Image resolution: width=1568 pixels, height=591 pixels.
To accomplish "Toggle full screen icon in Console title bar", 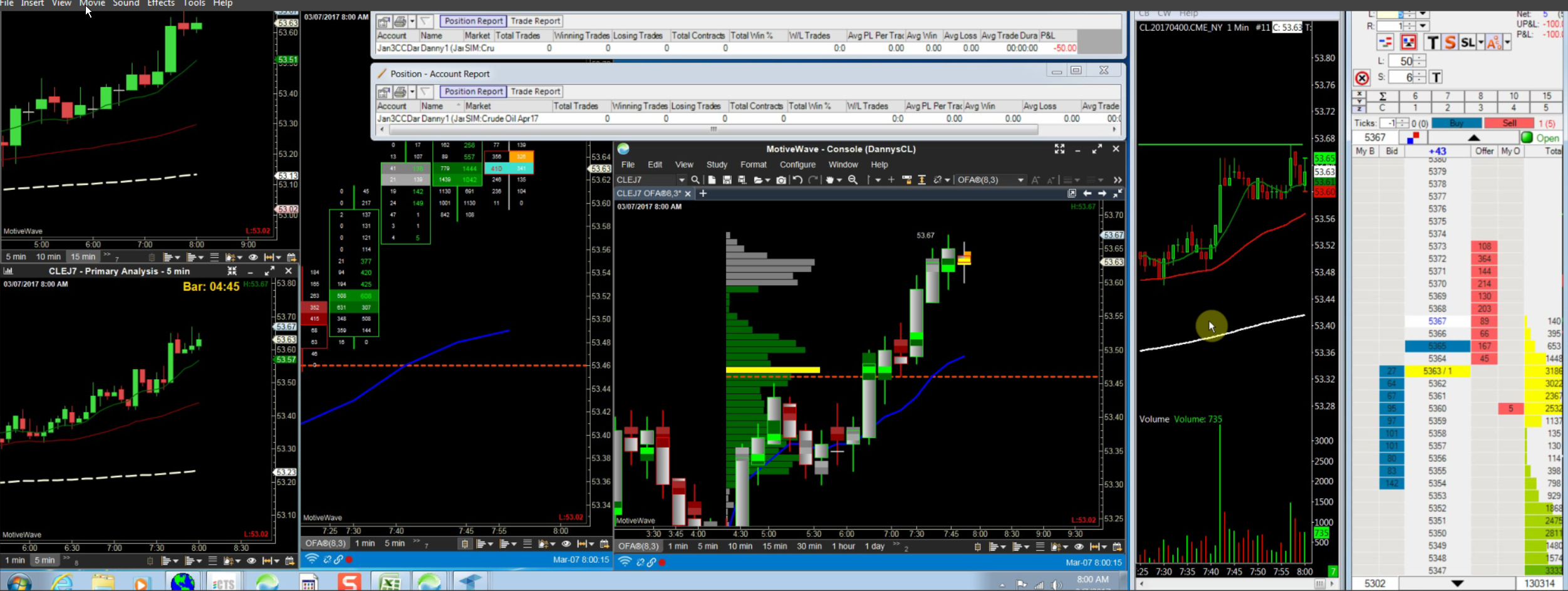I will click(x=1059, y=149).
